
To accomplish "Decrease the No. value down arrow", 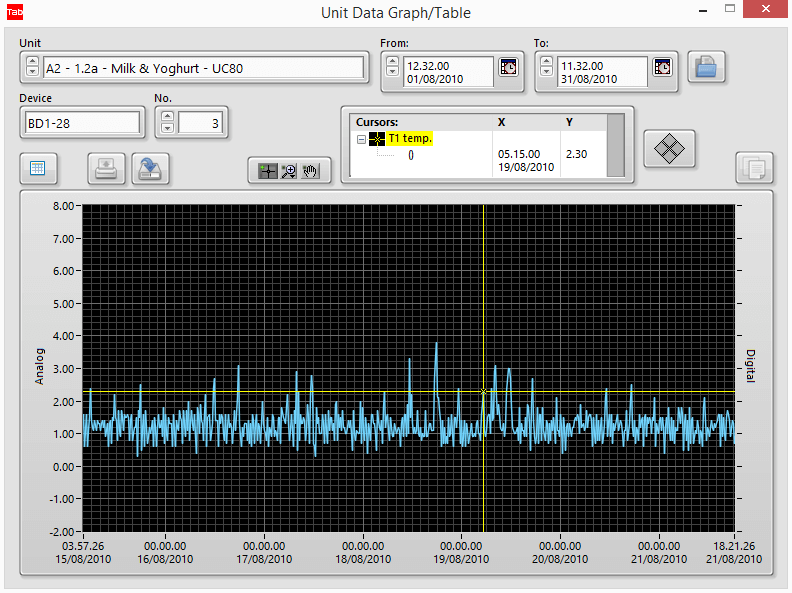I will pyautogui.click(x=167, y=127).
